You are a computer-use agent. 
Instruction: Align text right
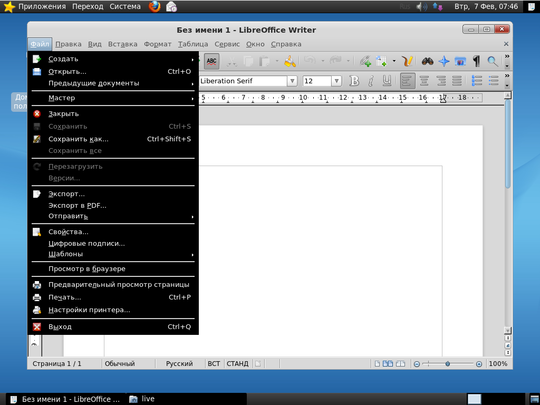pyautogui.click(x=440, y=81)
